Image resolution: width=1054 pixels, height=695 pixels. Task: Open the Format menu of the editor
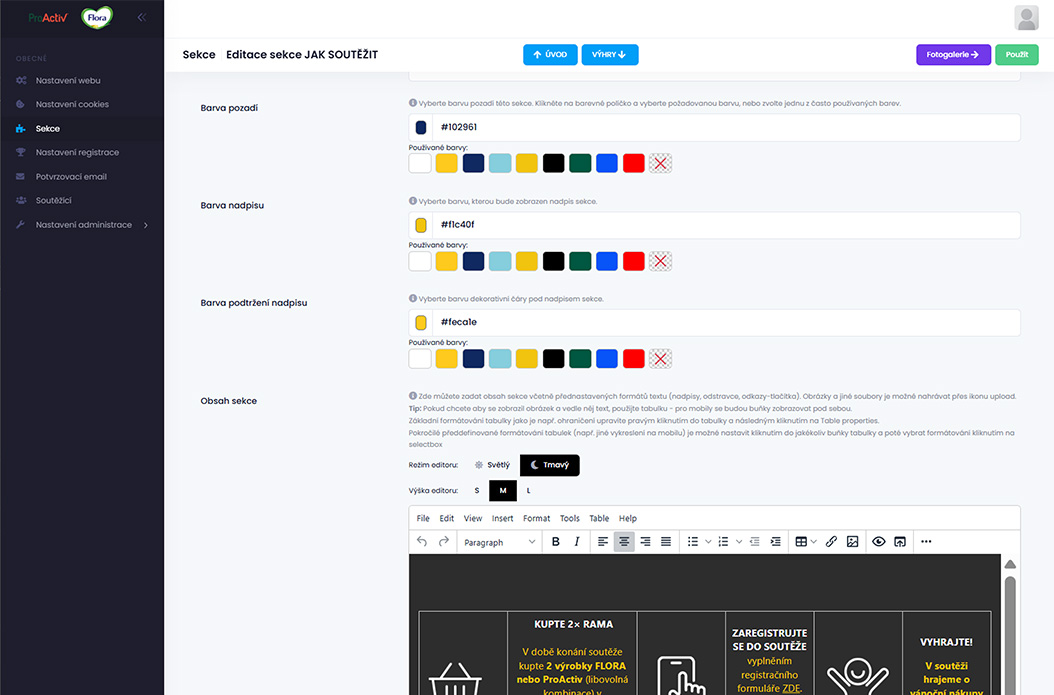(x=536, y=518)
